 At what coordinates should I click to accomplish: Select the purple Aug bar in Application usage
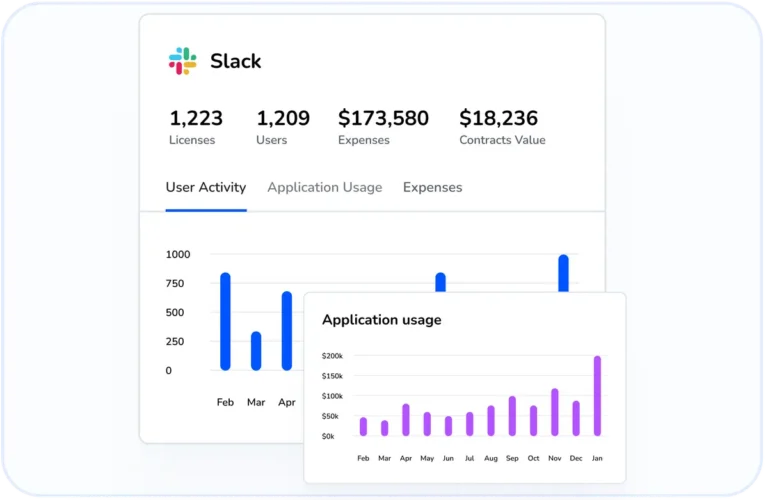click(491, 421)
